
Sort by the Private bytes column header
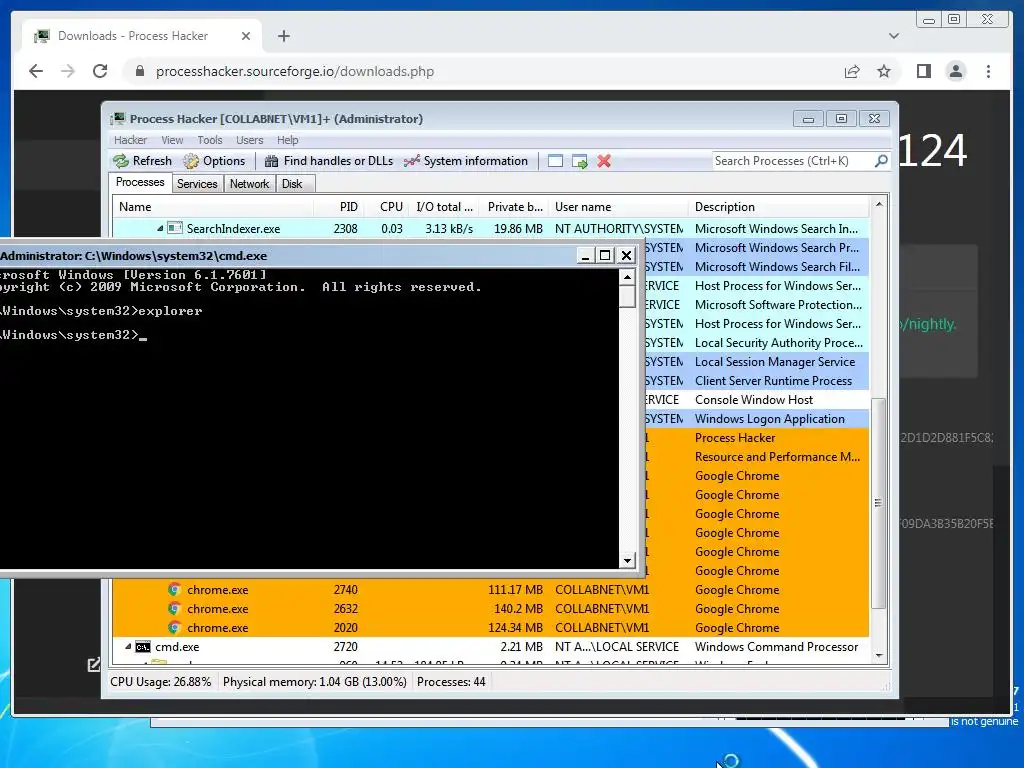tap(515, 207)
